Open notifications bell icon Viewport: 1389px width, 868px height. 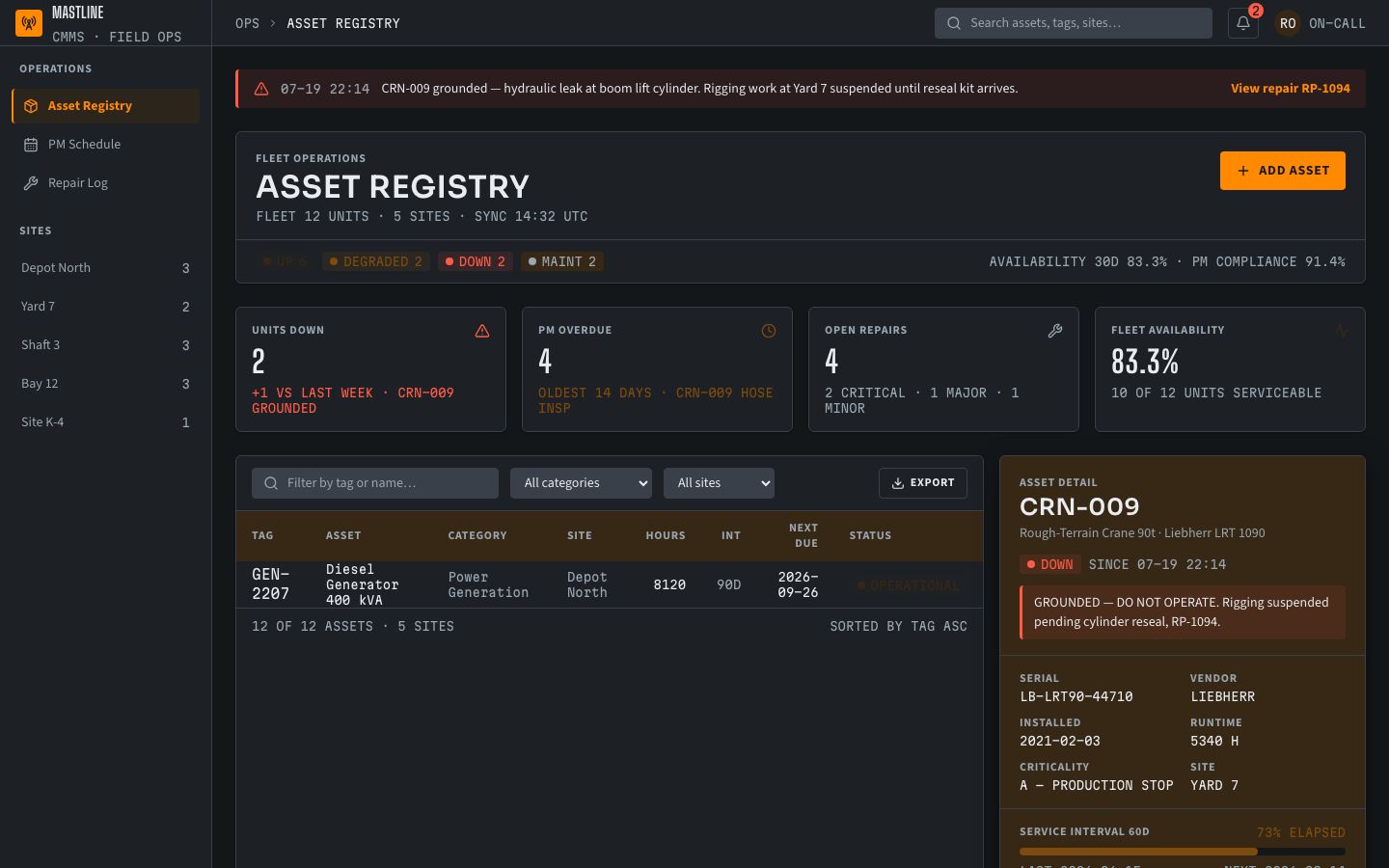pos(1243,23)
